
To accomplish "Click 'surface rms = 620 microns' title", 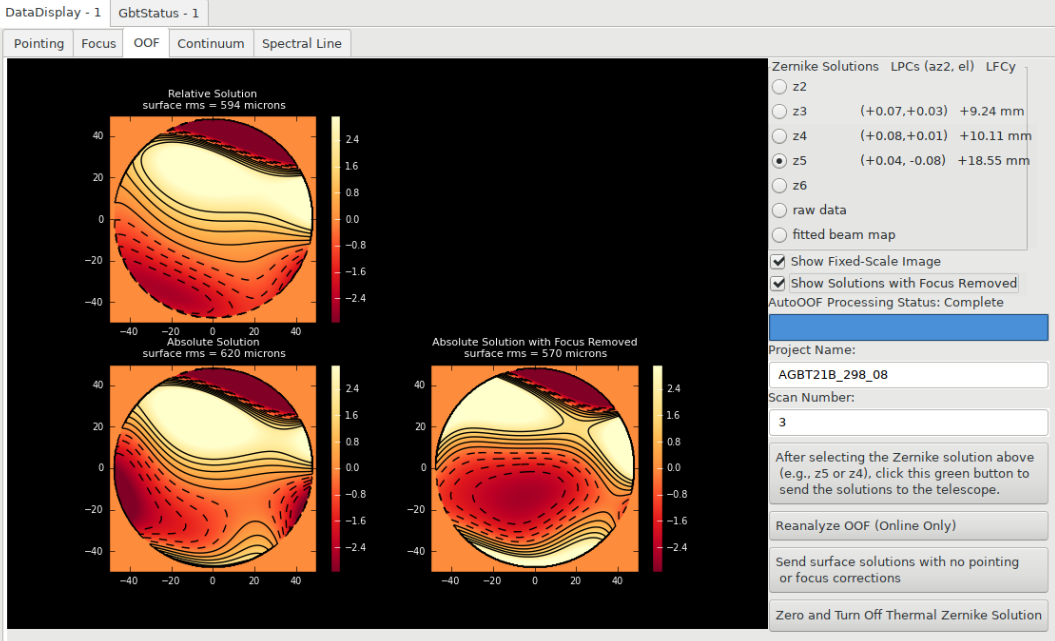I will pos(214,354).
